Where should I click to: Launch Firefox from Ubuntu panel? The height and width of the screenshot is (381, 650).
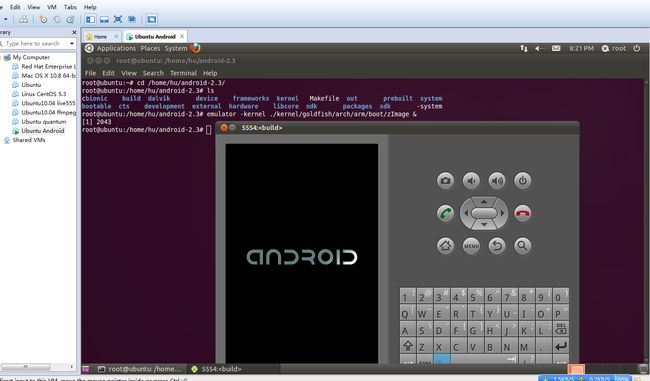(195, 48)
